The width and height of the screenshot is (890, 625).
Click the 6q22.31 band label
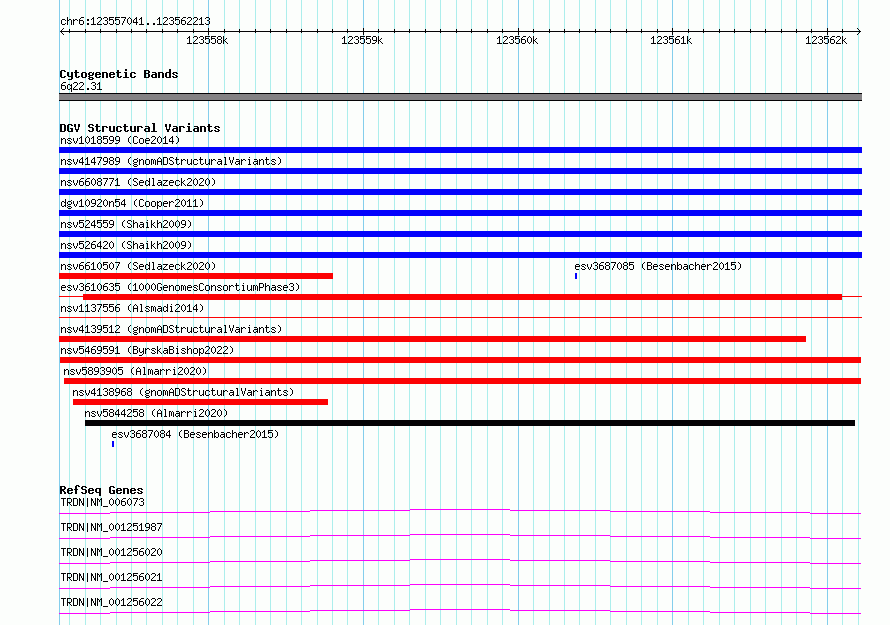[81, 86]
